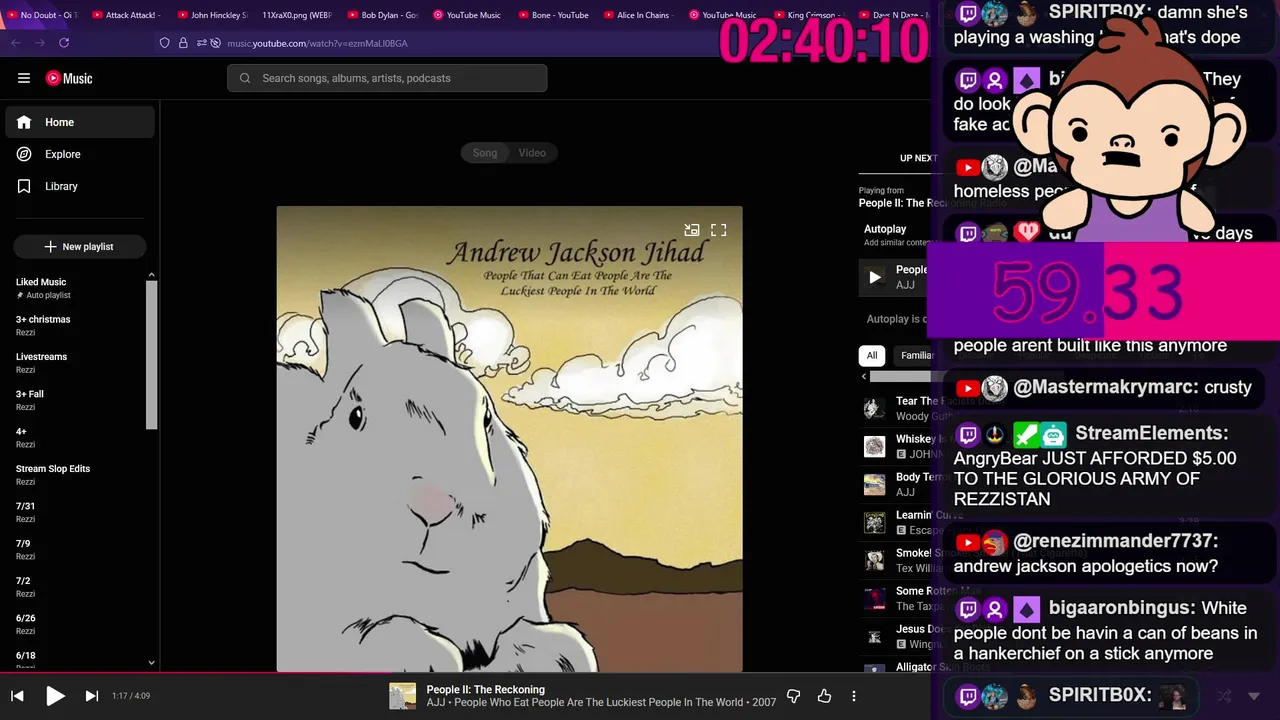Go back in the browser
Screen dimensions: 1280x720
tap(15, 43)
